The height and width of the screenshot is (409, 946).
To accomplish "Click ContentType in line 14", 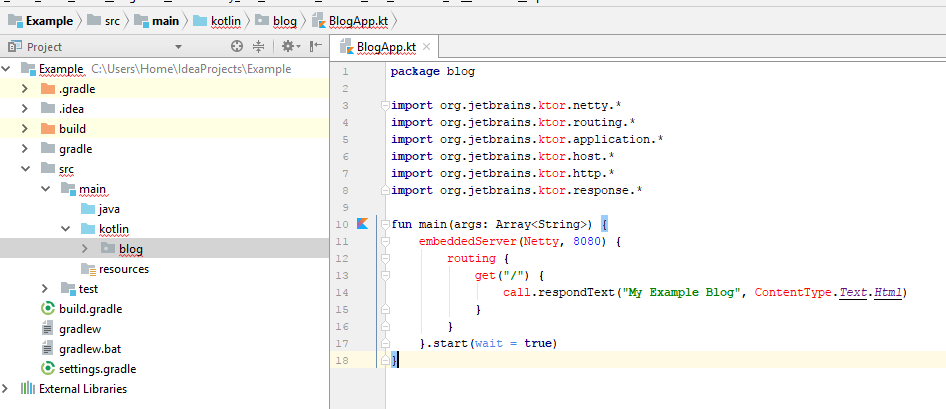I will click(793, 293).
